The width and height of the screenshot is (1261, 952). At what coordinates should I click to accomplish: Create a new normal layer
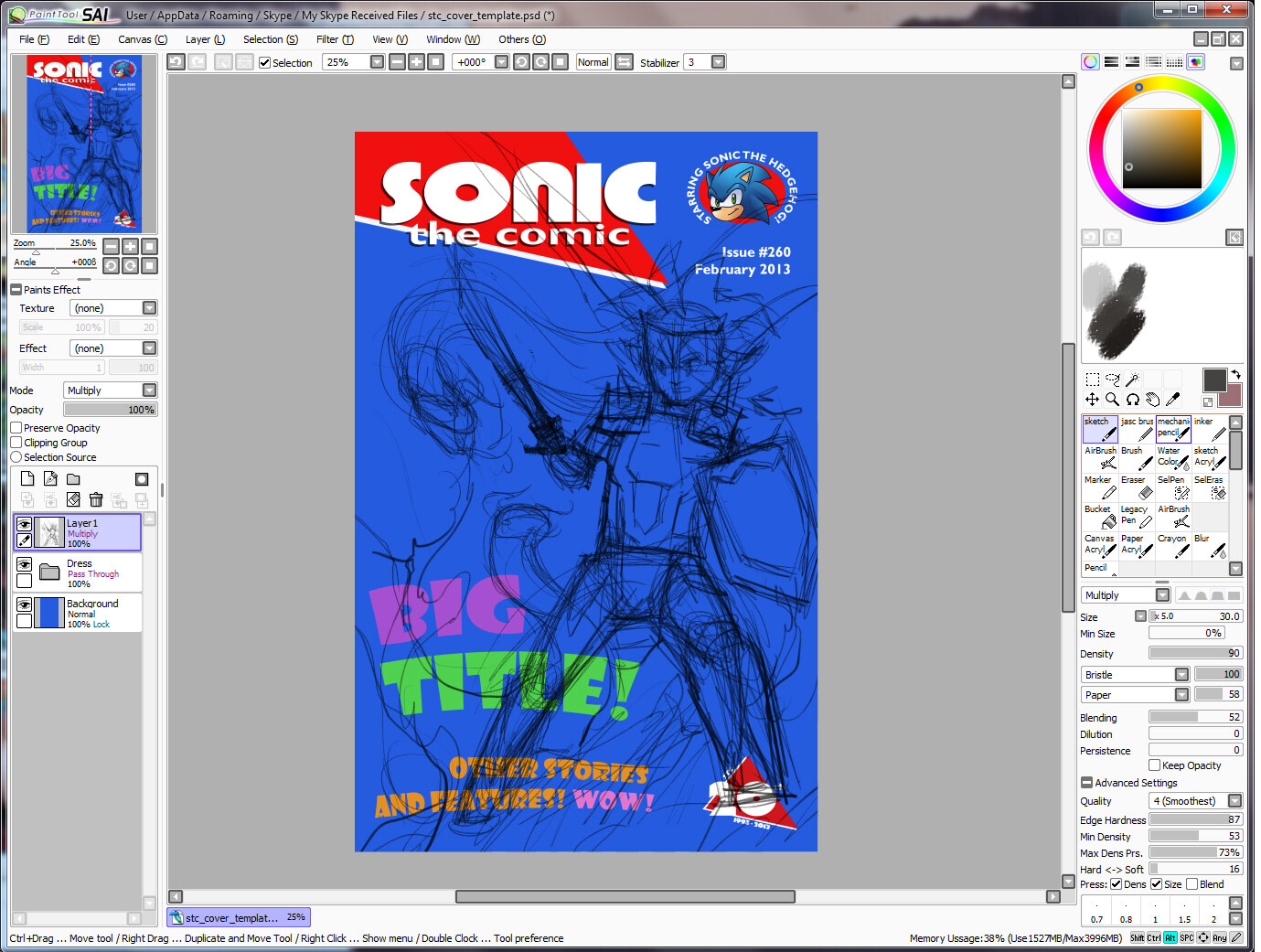[x=27, y=479]
